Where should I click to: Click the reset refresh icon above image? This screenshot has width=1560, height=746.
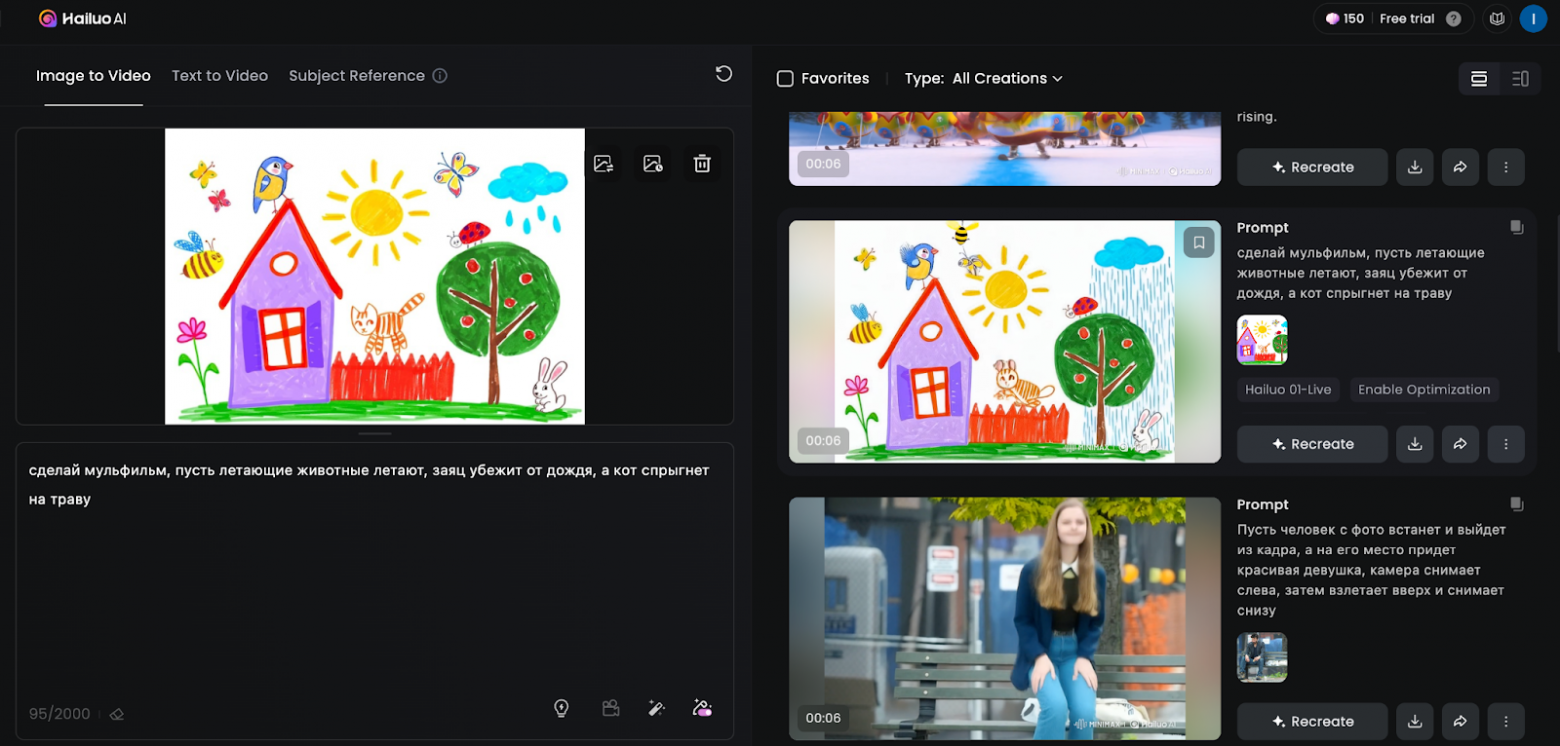[724, 74]
